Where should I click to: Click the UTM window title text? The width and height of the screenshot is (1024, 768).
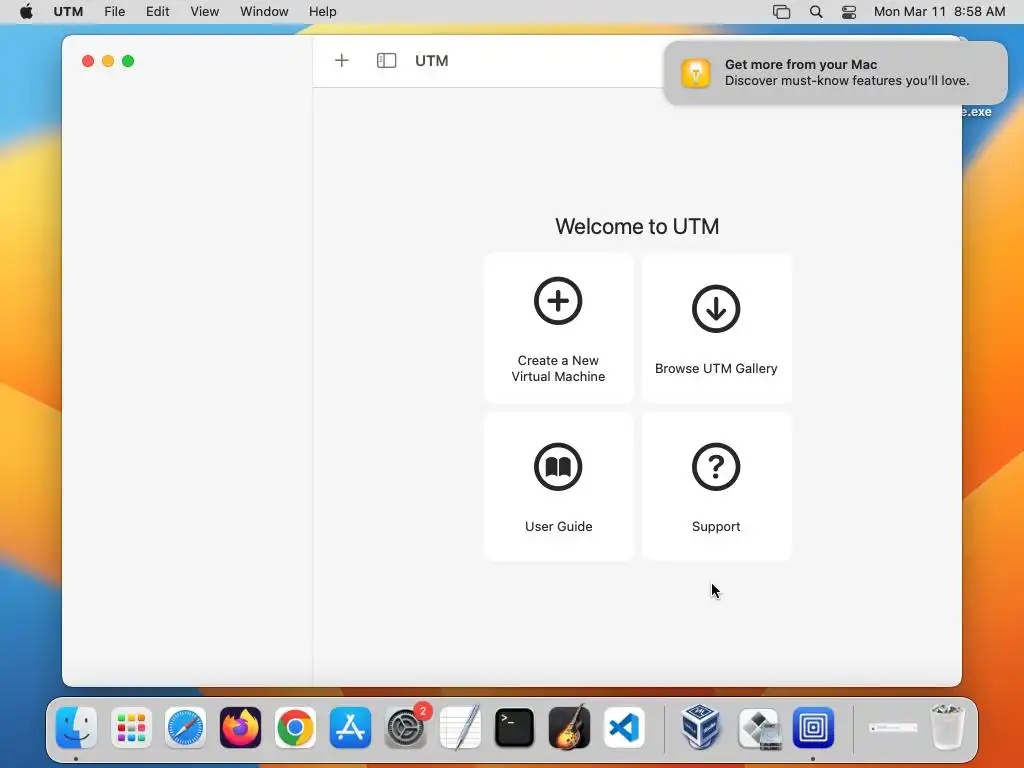[x=432, y=61]
